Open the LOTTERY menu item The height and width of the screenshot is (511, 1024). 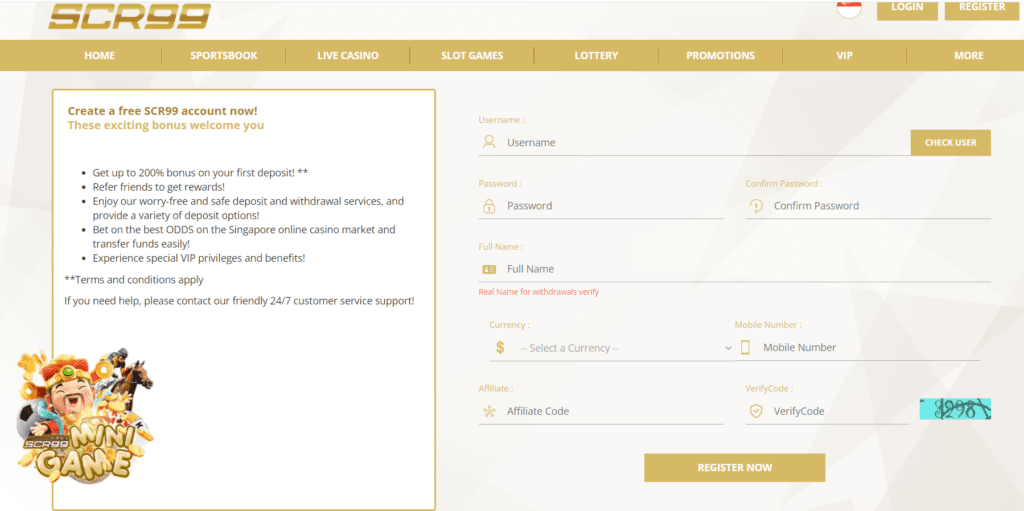click(x=596, y=56)
